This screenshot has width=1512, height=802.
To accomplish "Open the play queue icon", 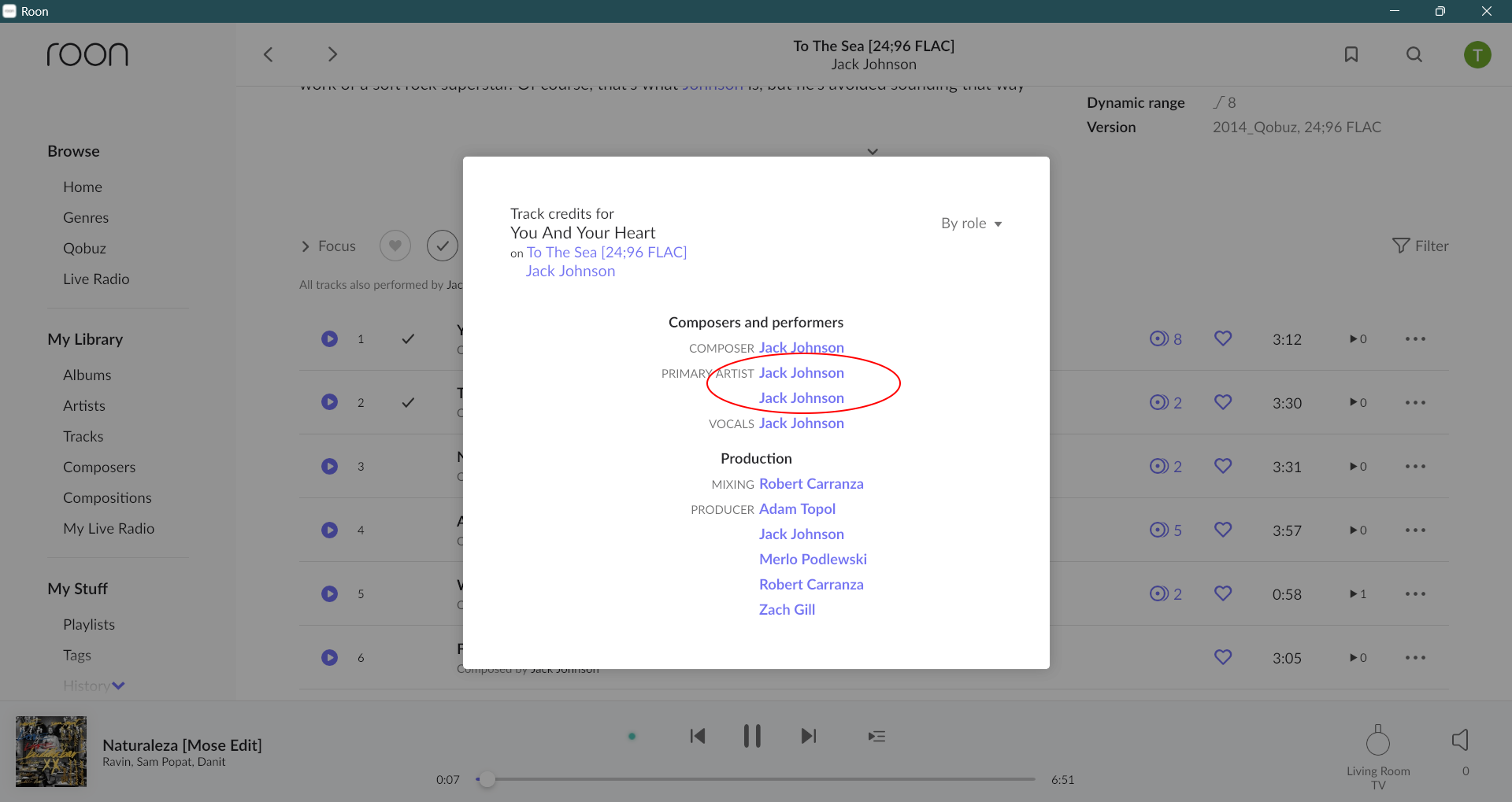I will [876, 736].
